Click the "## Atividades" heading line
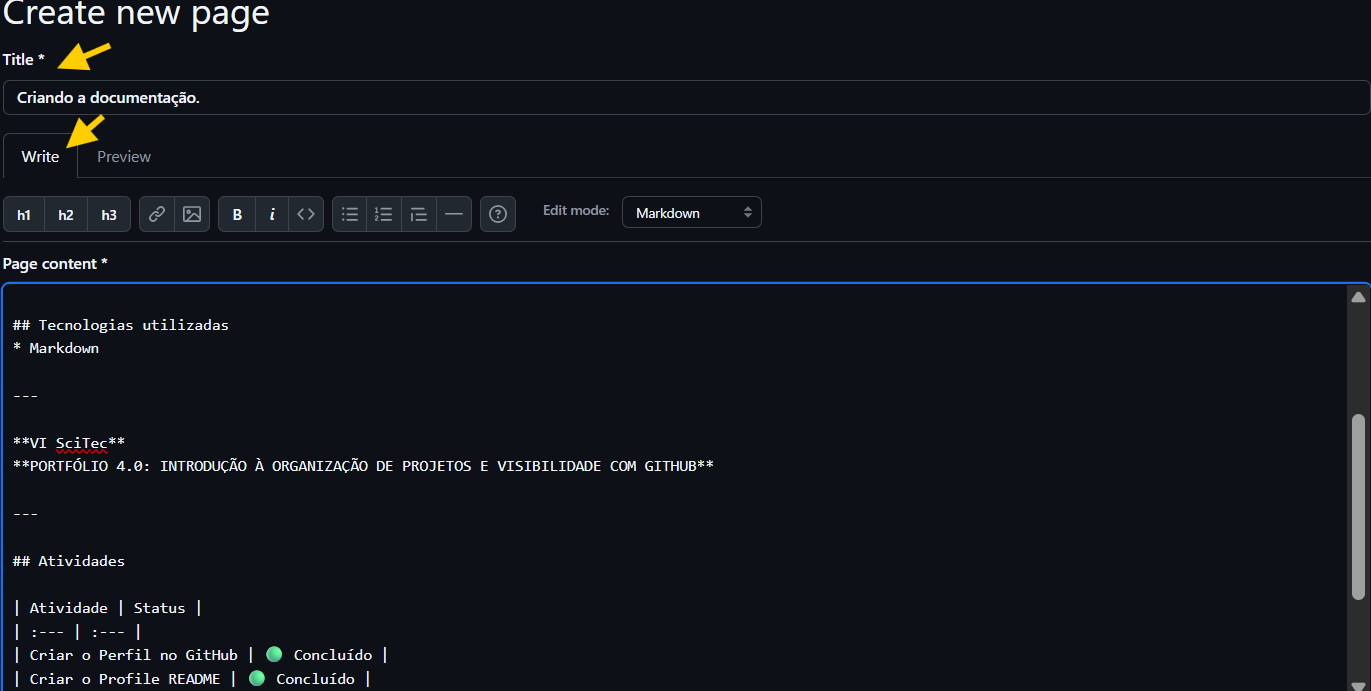This screenshot has height=691, width=1371. point(69,561)
